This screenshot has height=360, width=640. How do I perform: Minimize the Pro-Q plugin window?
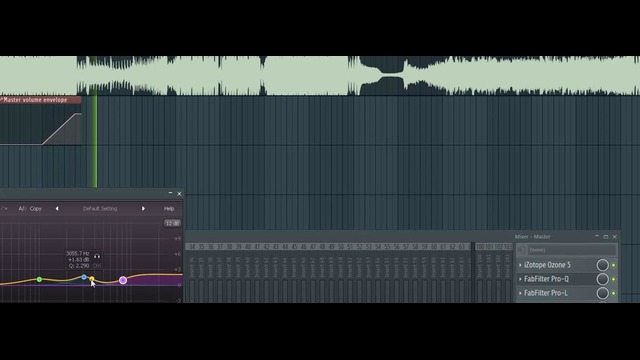point(170,193)
